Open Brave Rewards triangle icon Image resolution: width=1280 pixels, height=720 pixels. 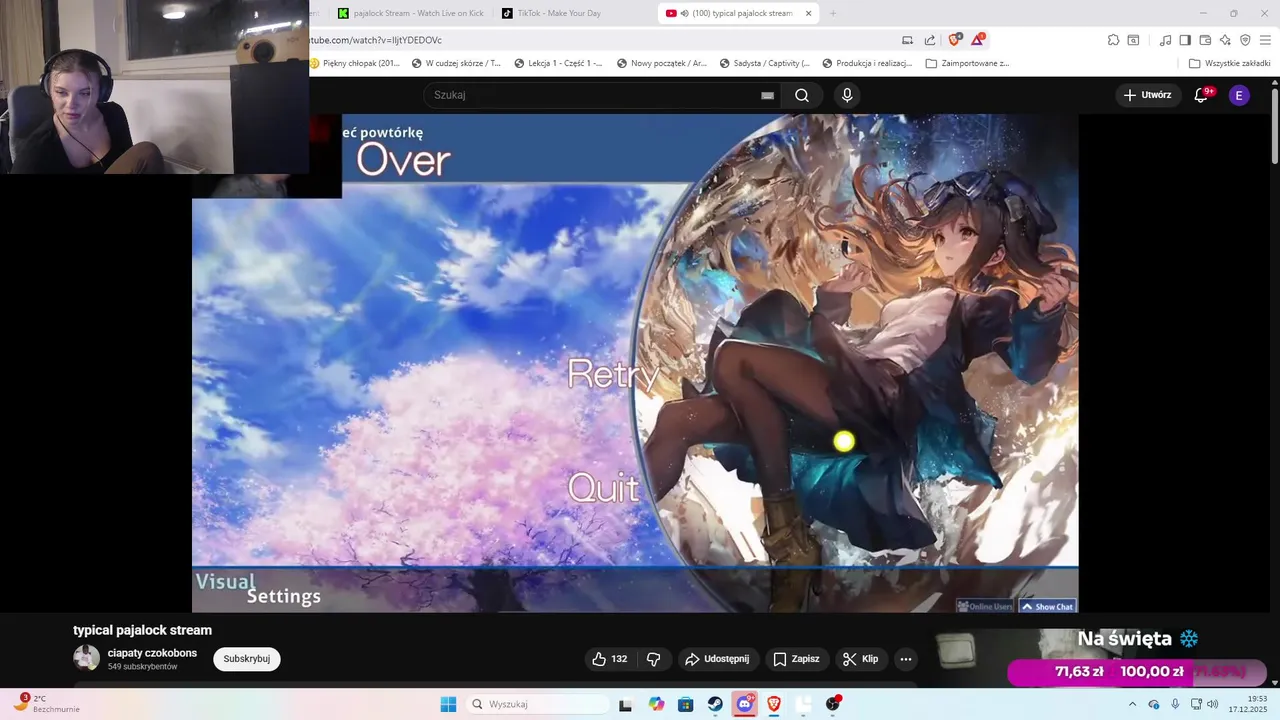[977, 40]
